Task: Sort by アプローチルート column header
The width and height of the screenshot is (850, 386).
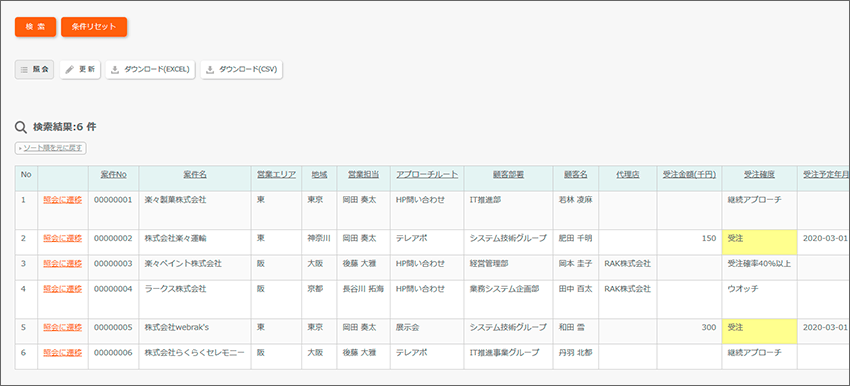Action: [x=427, y=175]
